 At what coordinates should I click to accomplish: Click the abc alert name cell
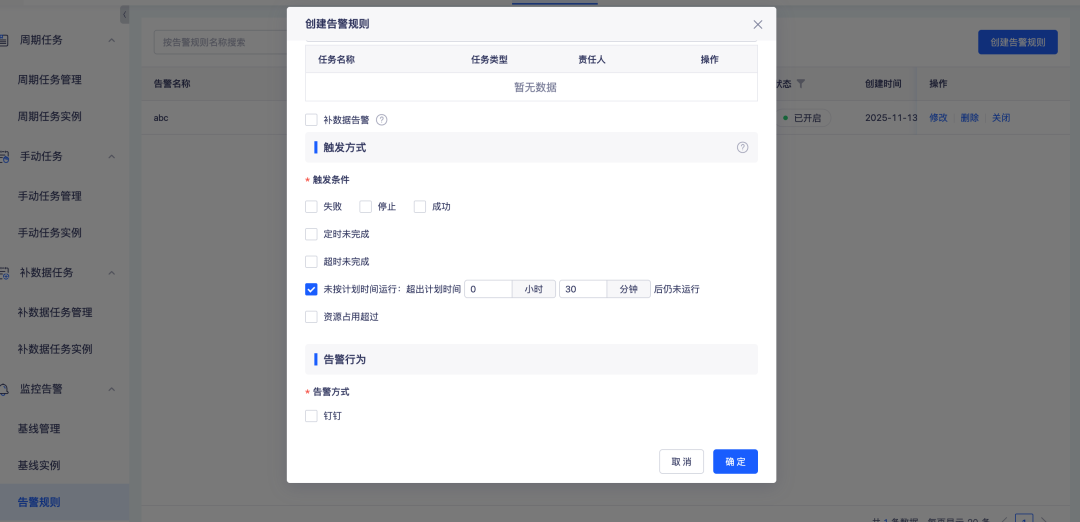(160, 118)
